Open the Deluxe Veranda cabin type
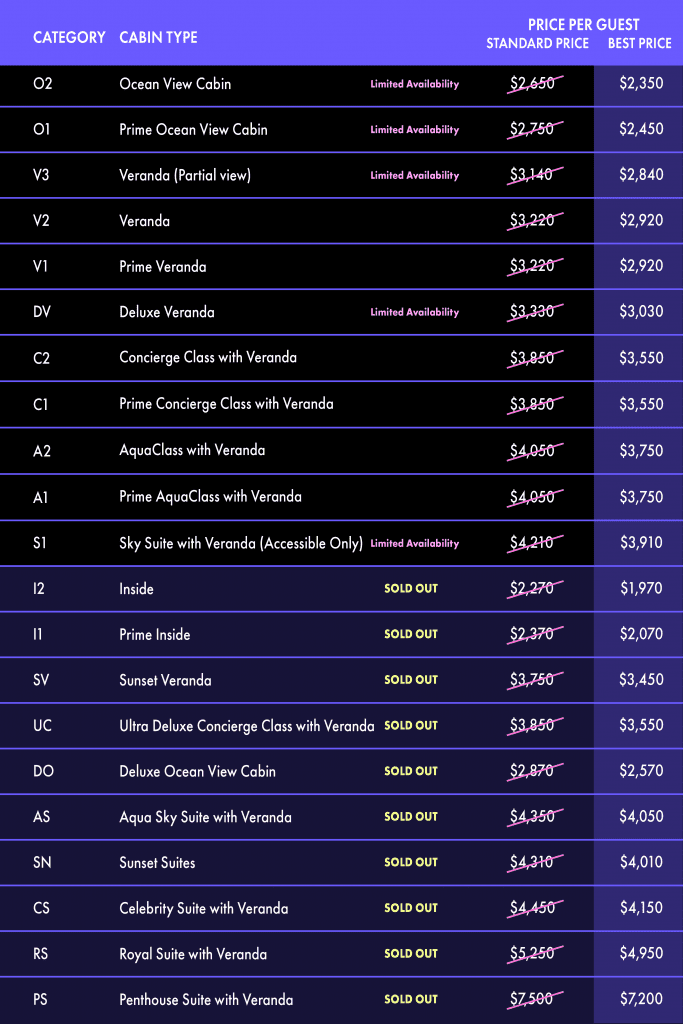The height and width of the screenshot is (1024, 683). click(x=167, y=312)
